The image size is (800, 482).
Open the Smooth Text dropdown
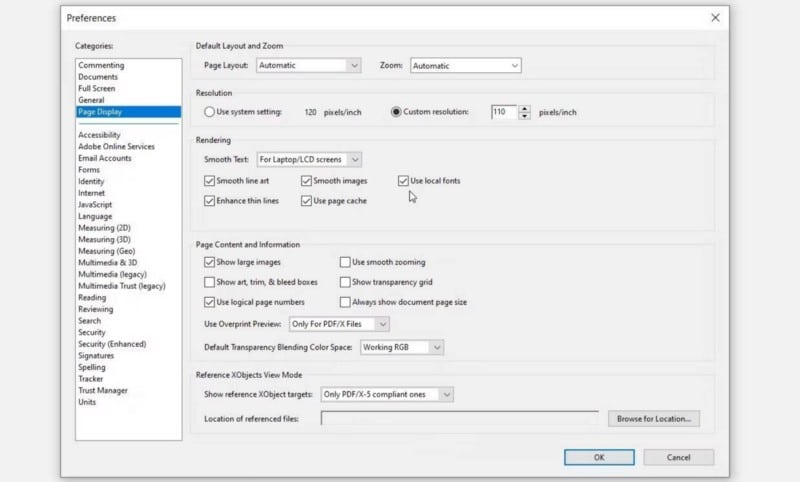pyautogui.click(x=309, y=160)
